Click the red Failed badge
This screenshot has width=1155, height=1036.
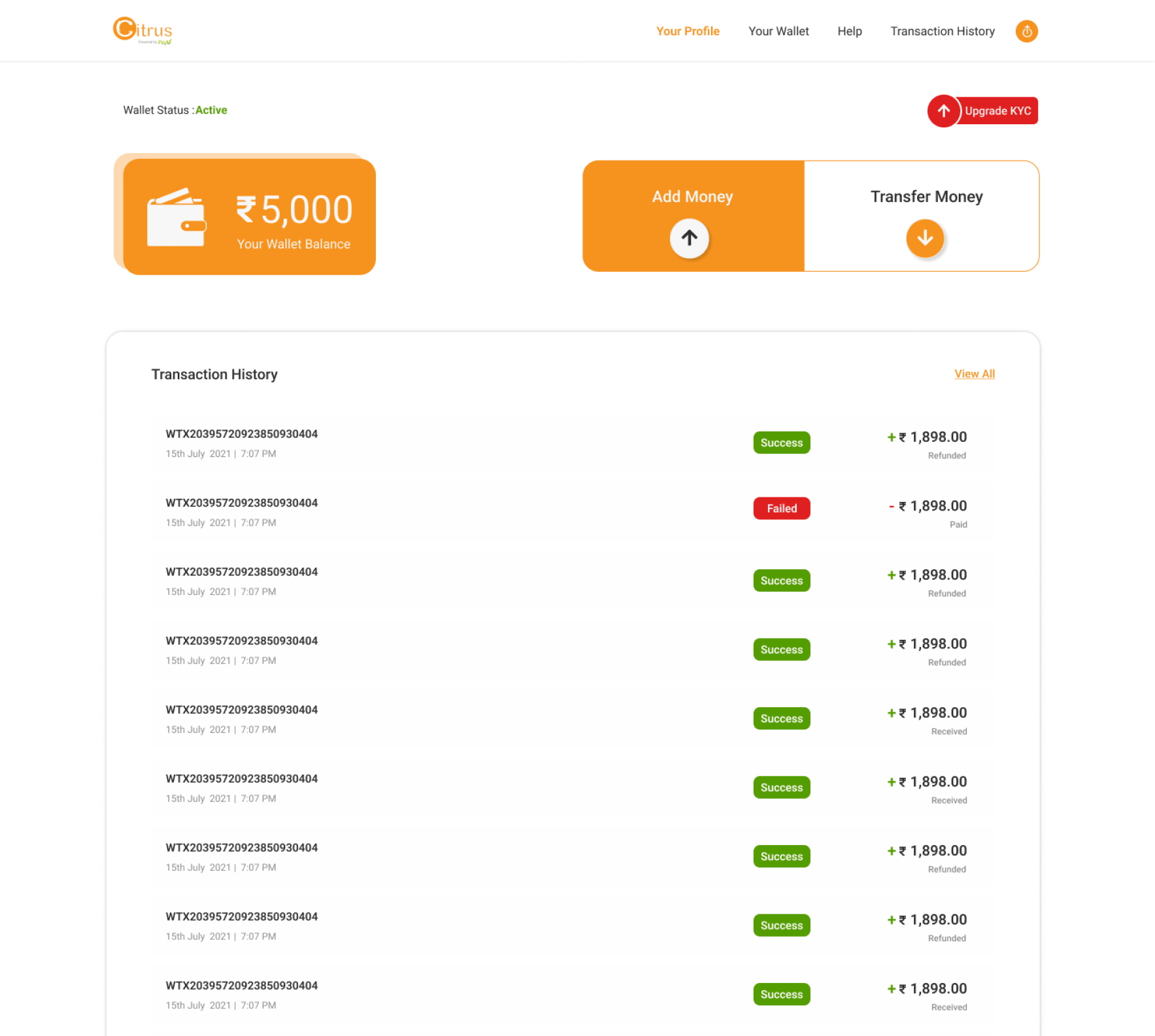pyautogui.click(x=781, y=508)
